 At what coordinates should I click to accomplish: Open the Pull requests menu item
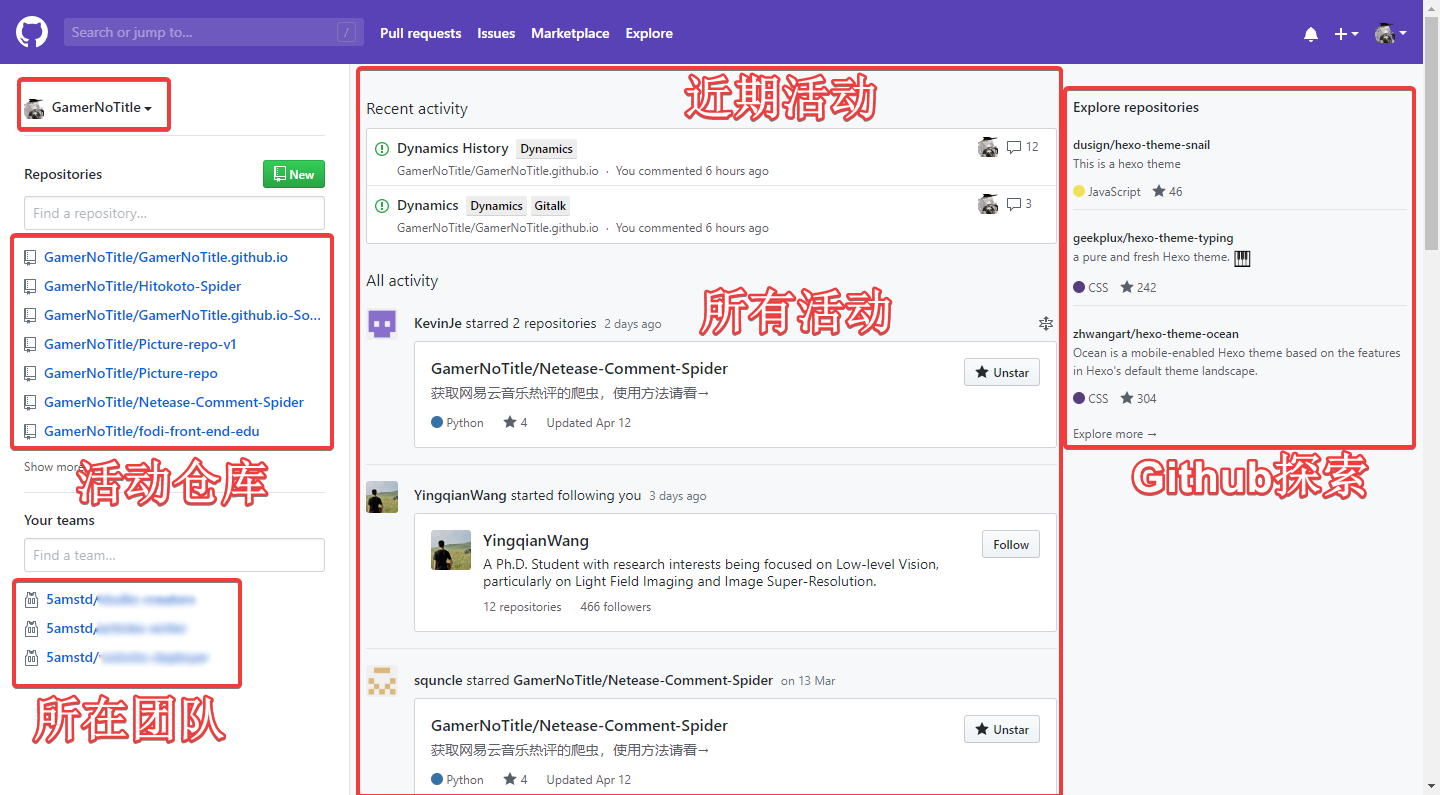pyautogui.click(x=420, y=33)
